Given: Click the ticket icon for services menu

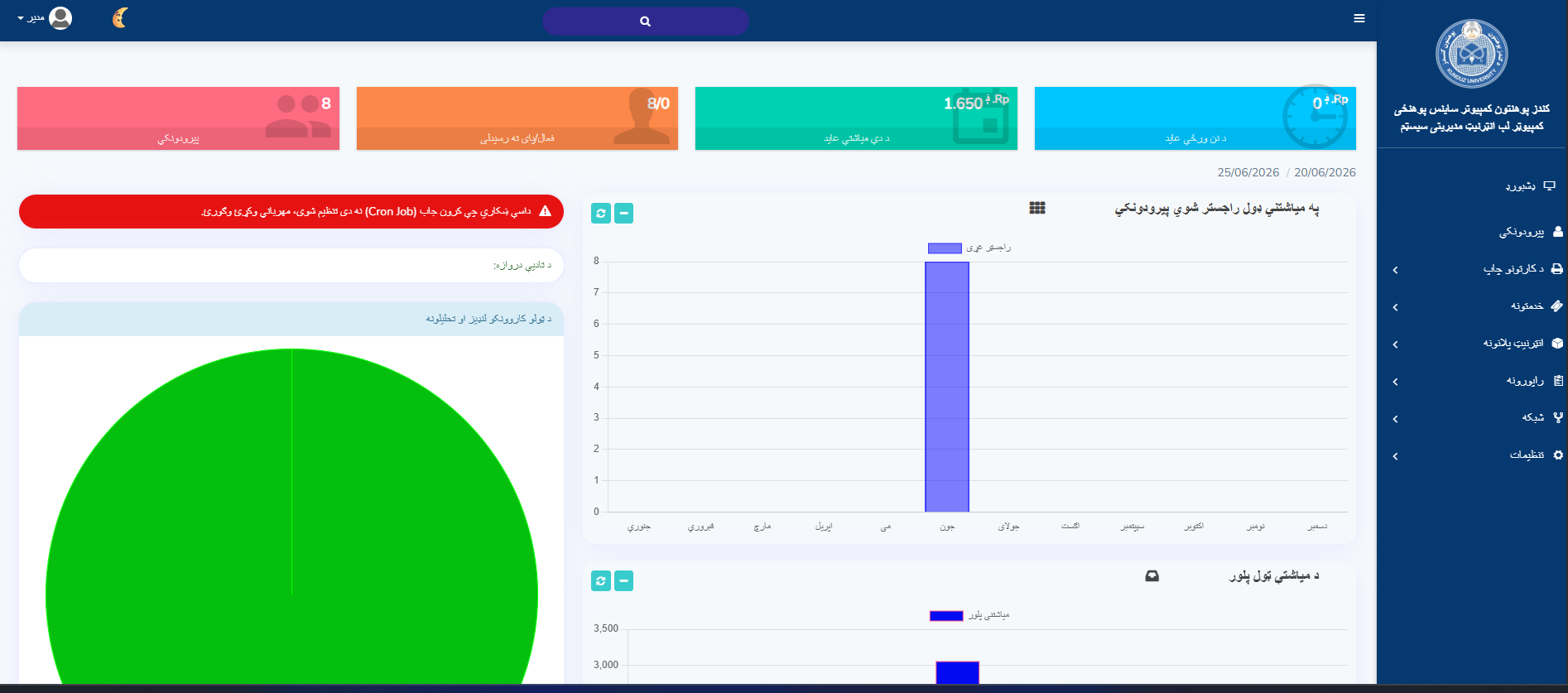Looking at the screenshot, I should click(x=1557, y=306).
